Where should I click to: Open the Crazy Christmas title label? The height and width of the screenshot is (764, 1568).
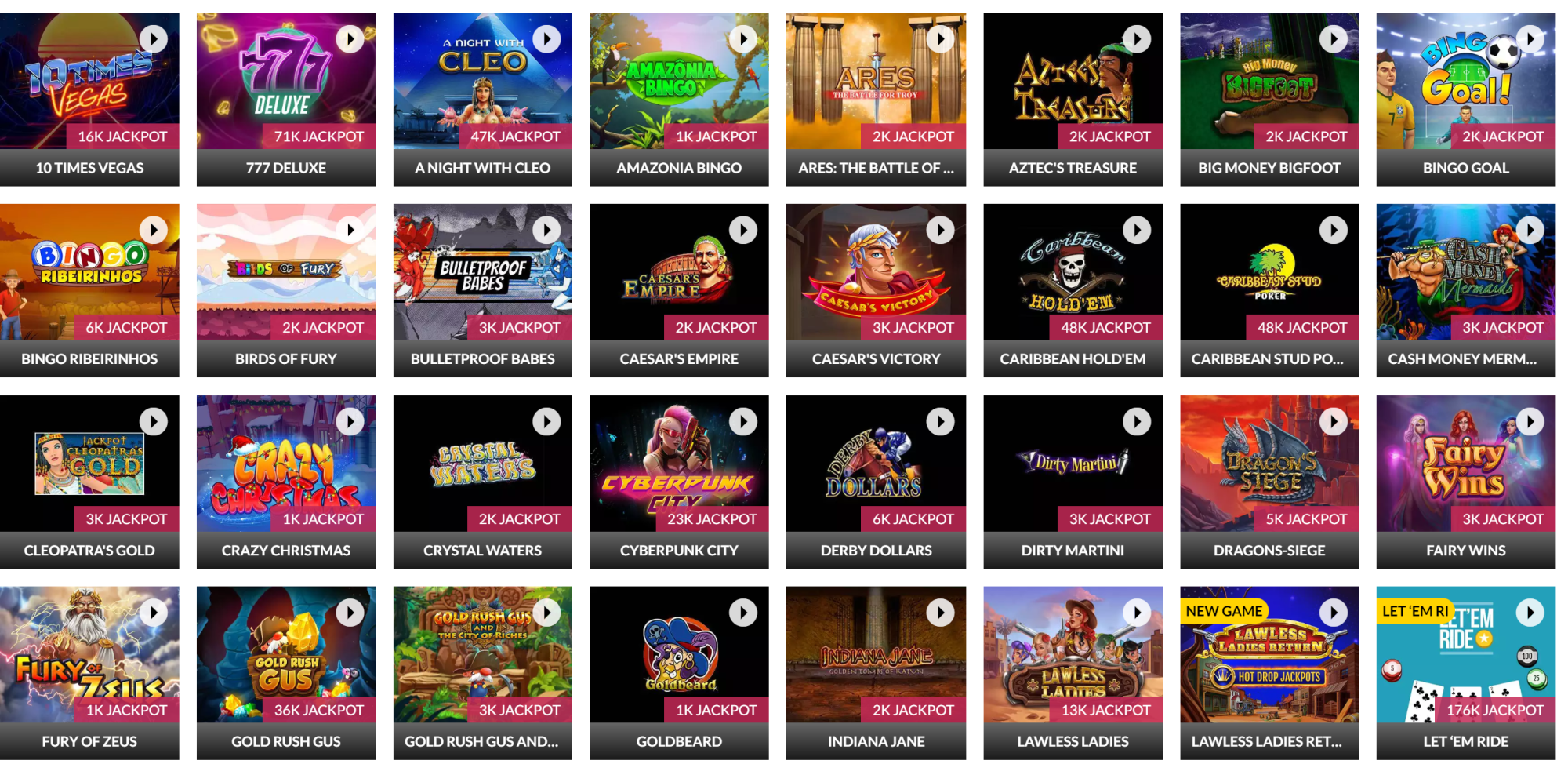tap(286, 551)
